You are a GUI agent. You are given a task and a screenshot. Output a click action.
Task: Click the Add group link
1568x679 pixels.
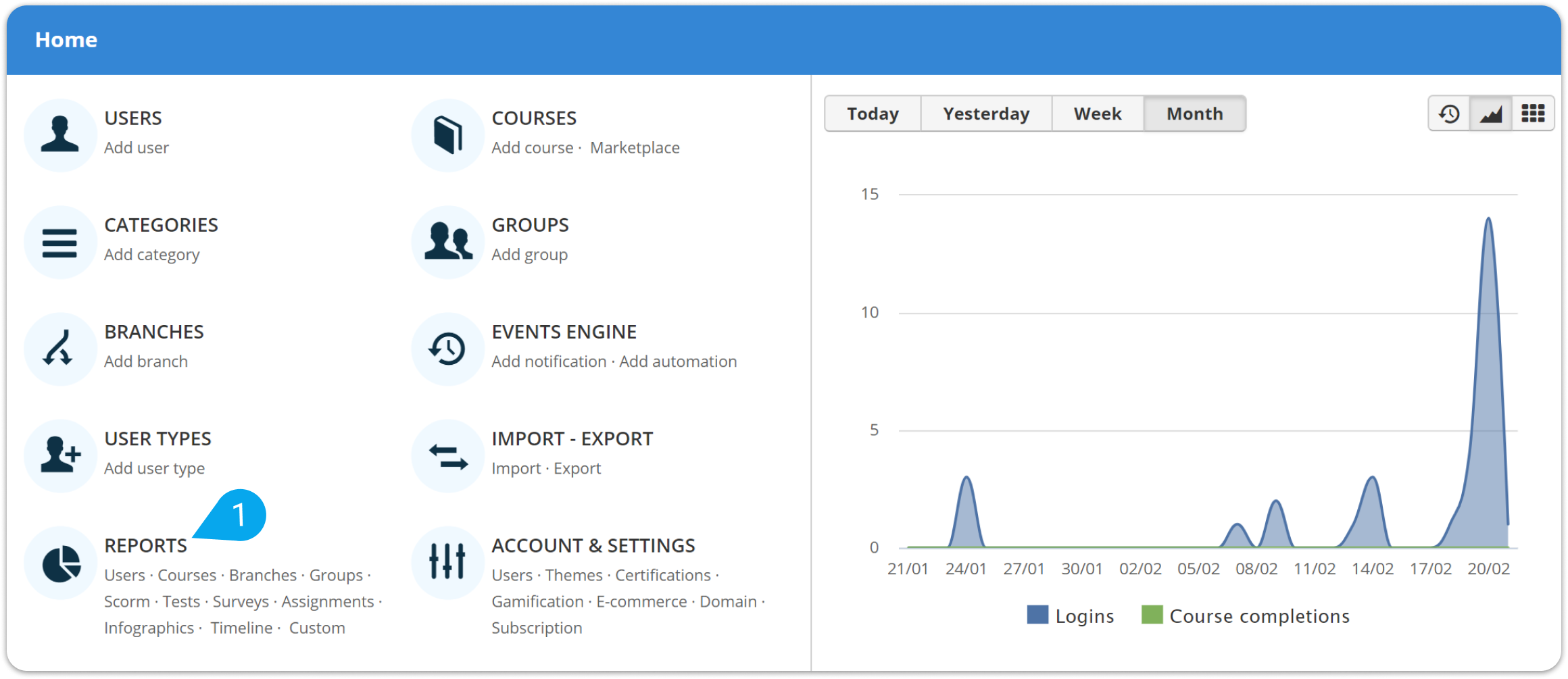click(530, 255)
